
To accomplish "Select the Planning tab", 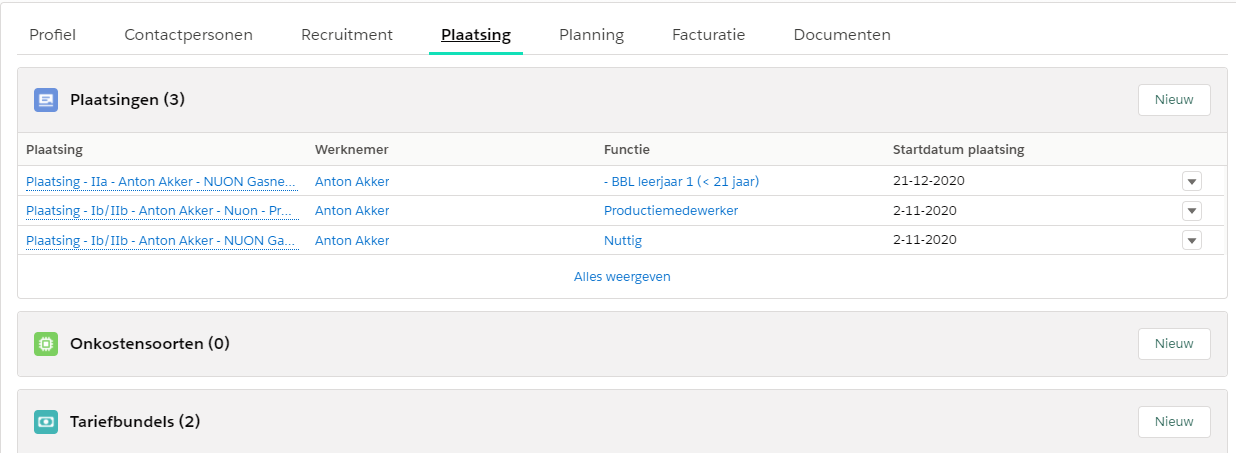I will pos(591,35).
